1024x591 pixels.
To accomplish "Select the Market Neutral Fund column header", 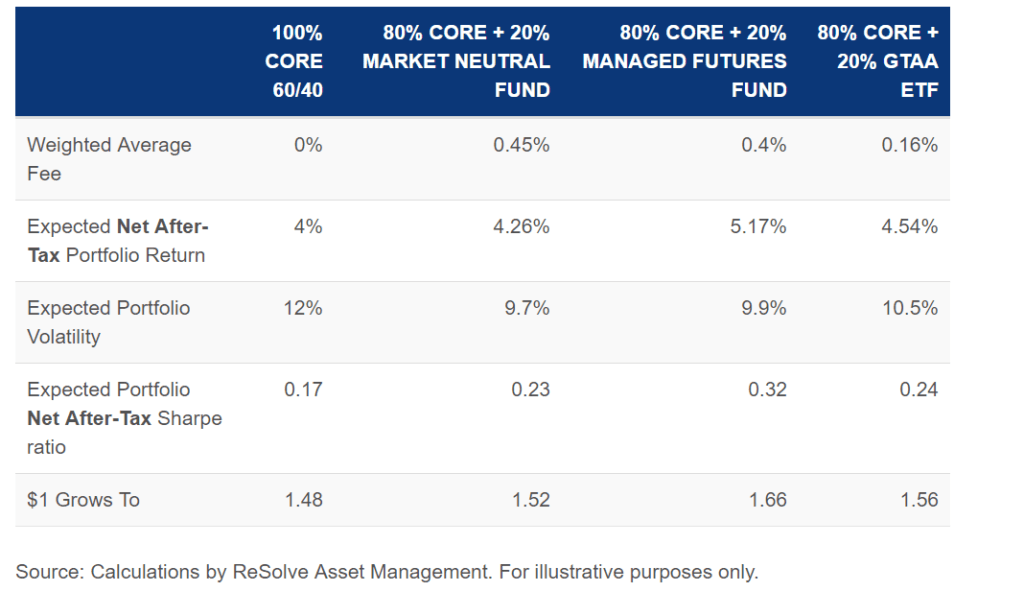I will (456, 61).
